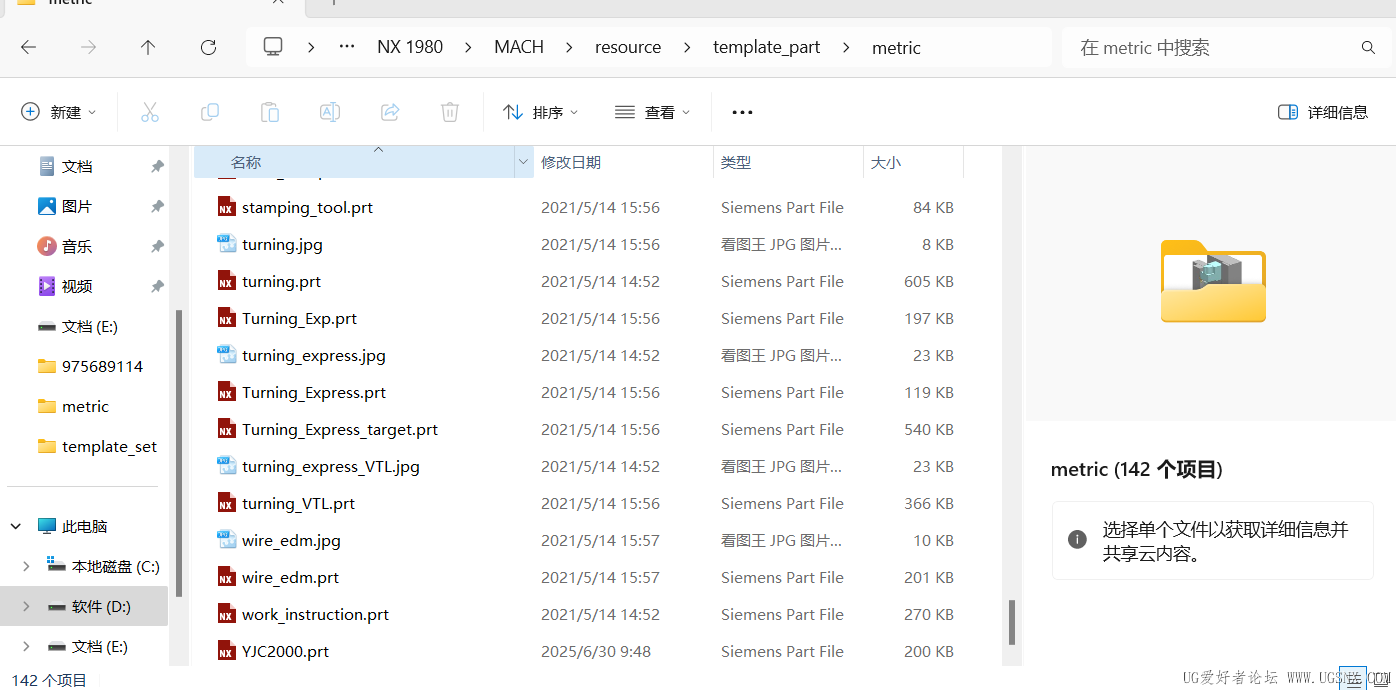Select the file name Turning_Express_target.prt
The image size is (1396, 690).
point(340,429)
